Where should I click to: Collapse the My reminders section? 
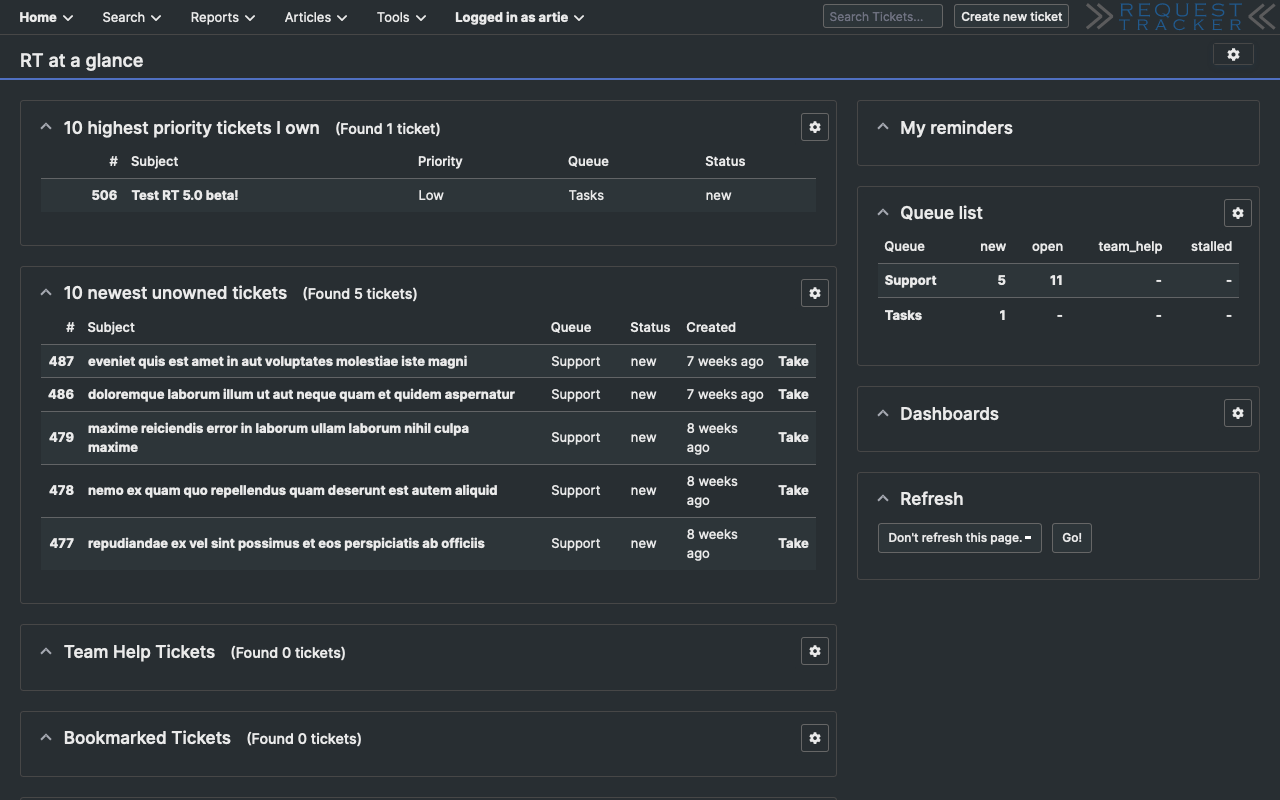point(882,126)
